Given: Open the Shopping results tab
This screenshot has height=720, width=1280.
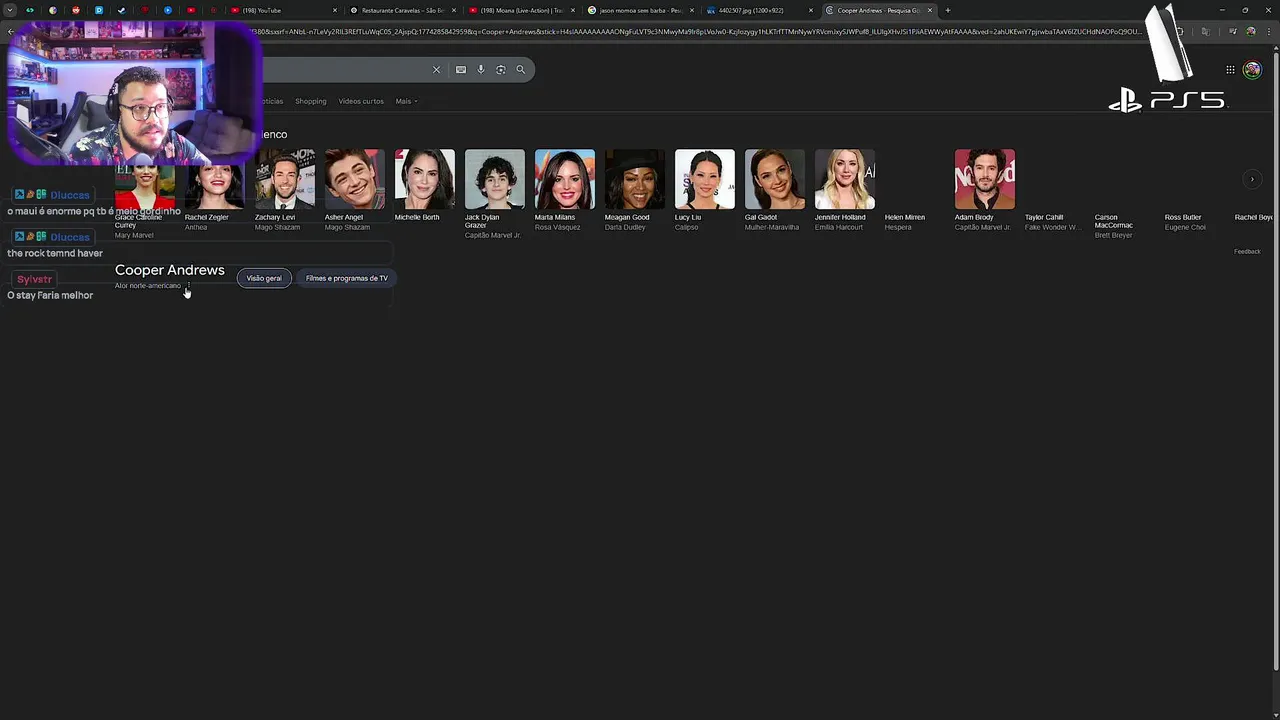Looking at the screenshot, I should pos(310,101).
